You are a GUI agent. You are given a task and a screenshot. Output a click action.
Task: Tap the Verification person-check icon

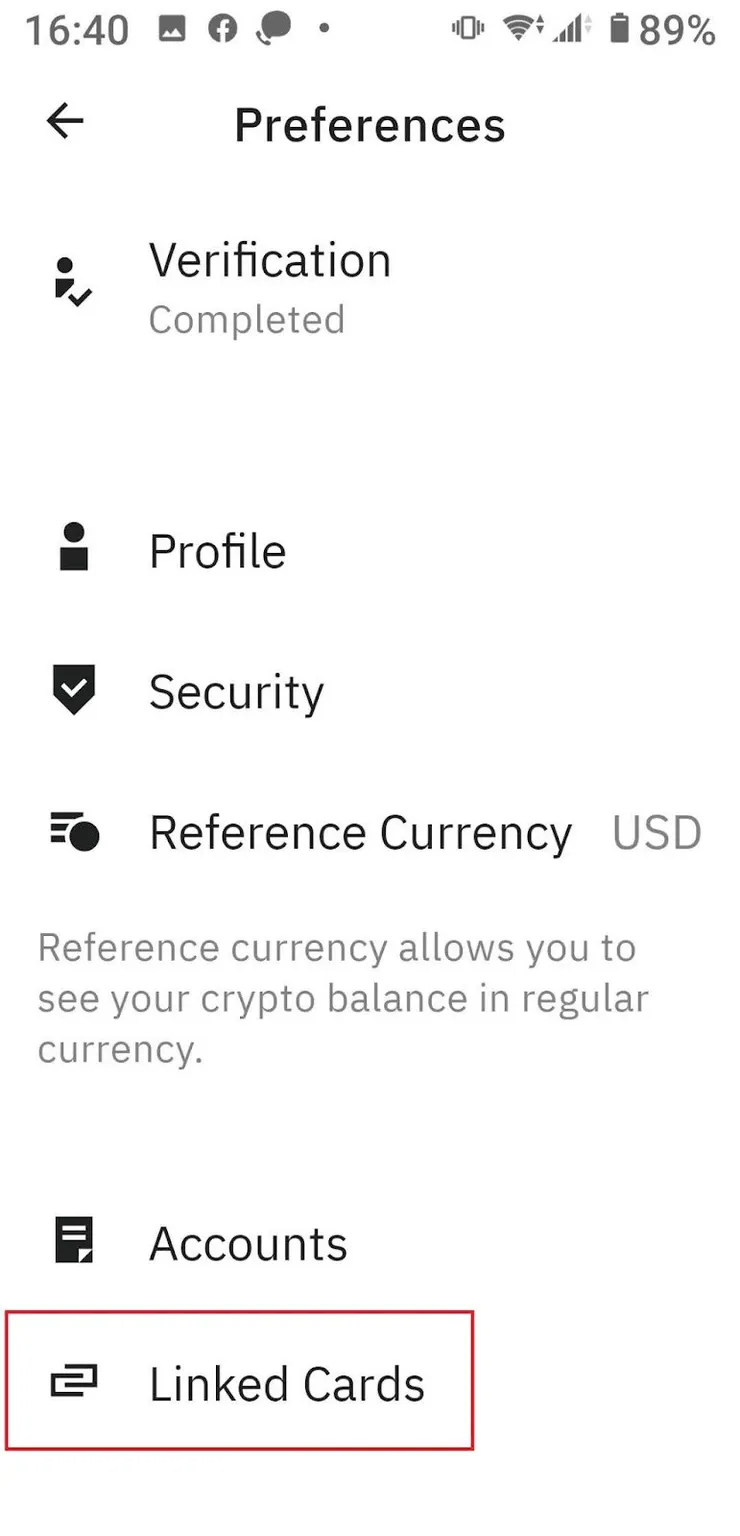coord(72,282)
